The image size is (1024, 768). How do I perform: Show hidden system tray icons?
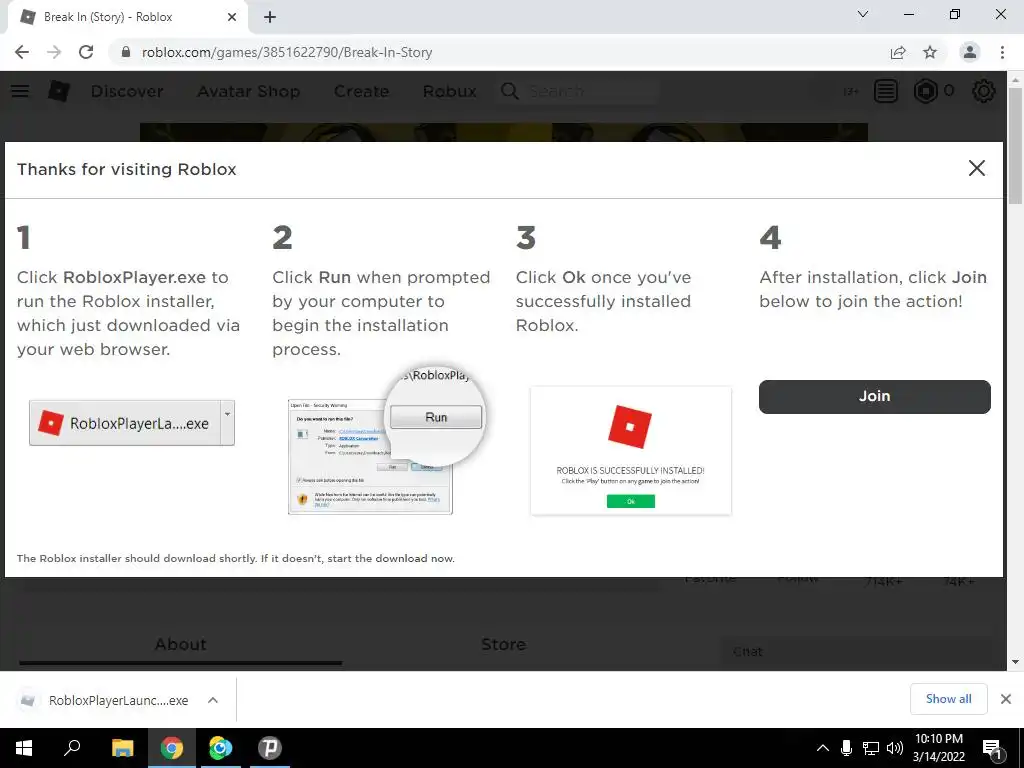(x=823, y=748)
